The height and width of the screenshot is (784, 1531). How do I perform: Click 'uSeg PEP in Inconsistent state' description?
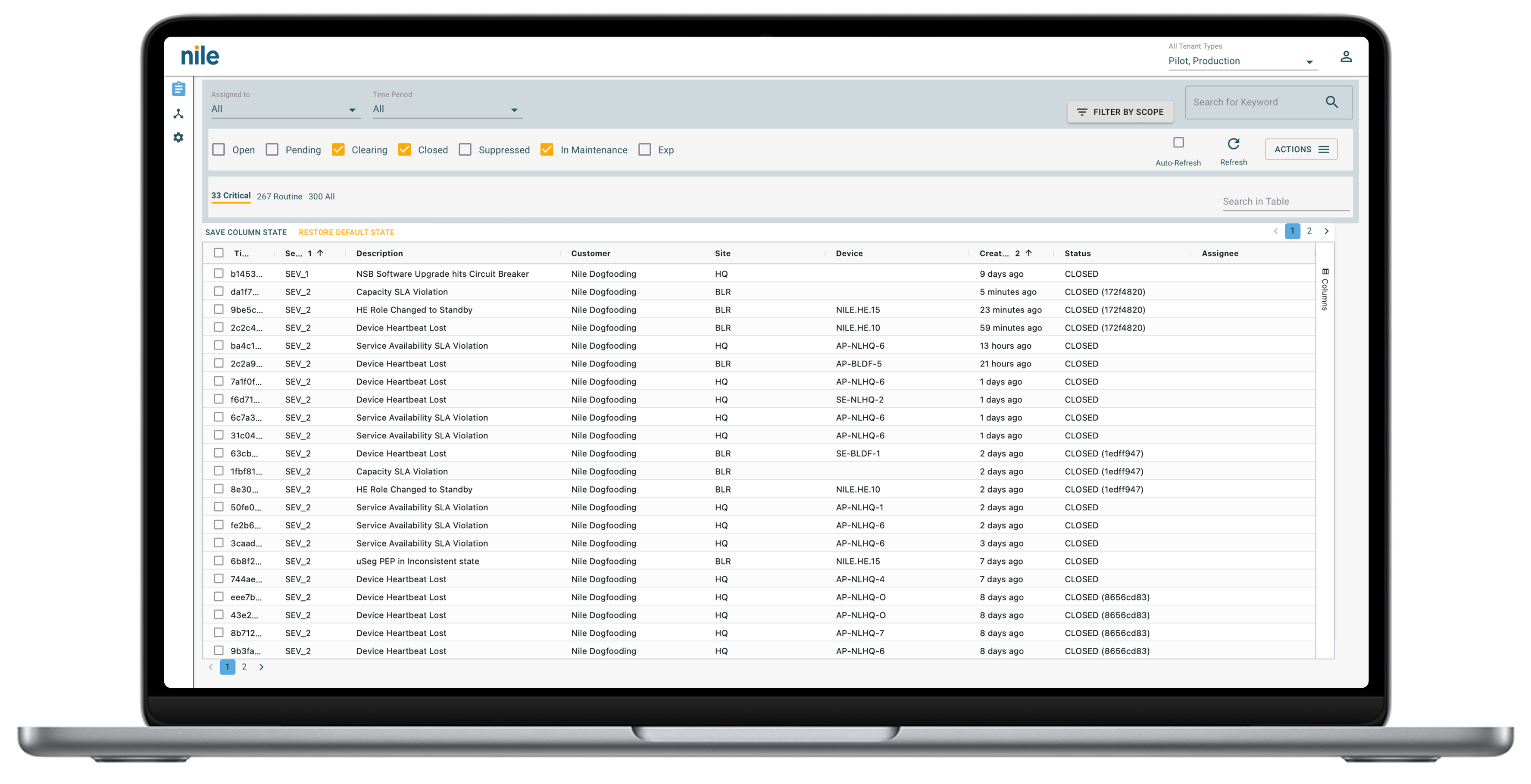pos(417,561)
